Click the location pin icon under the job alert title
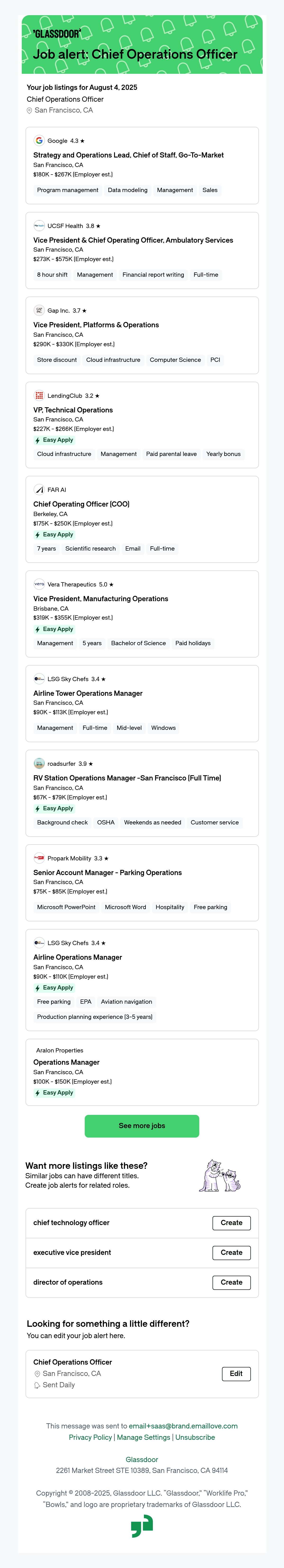The height and width of the screenshot is (1568, 284). pyautogui.click(x=29, y=110)
